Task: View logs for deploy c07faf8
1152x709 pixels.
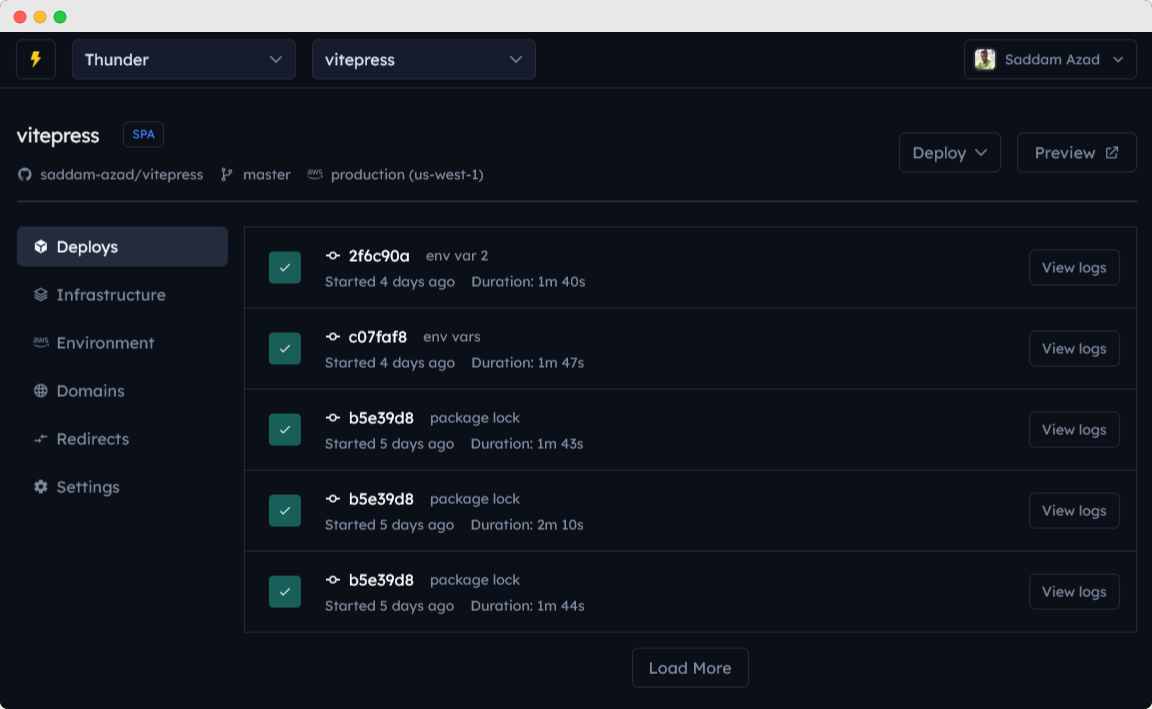Action: point(1074,348)
